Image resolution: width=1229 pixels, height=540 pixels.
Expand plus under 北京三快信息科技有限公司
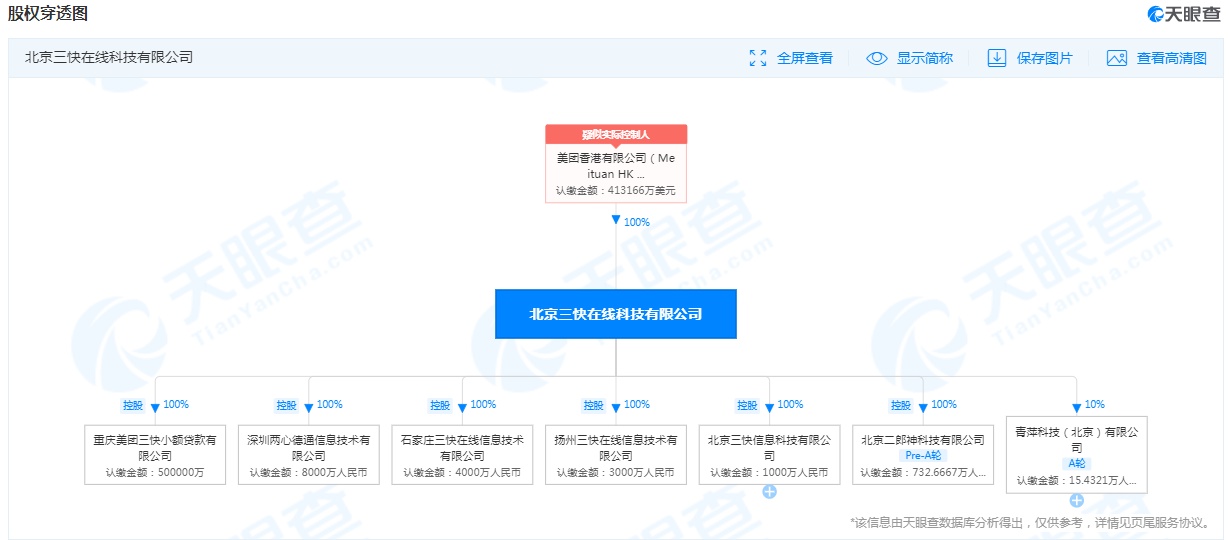coord(769,492)
